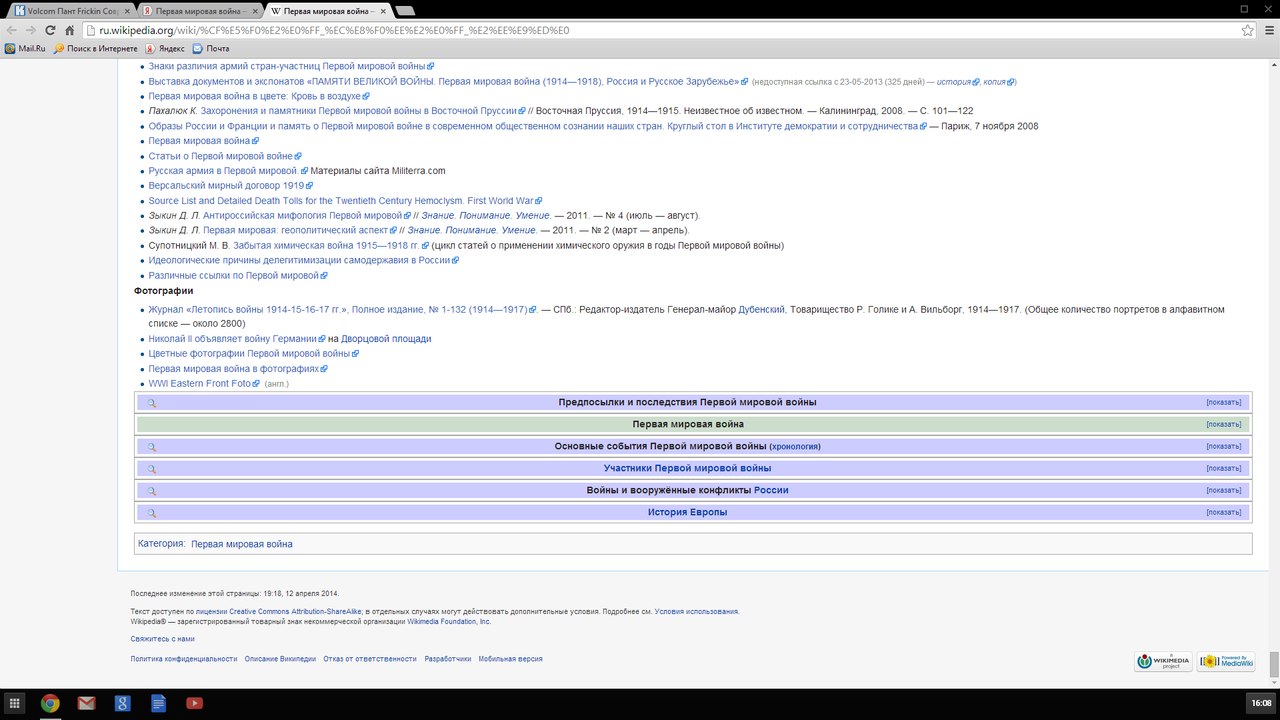Open the Яндекс bookmark
The image size is (1280, 720).
165,48
